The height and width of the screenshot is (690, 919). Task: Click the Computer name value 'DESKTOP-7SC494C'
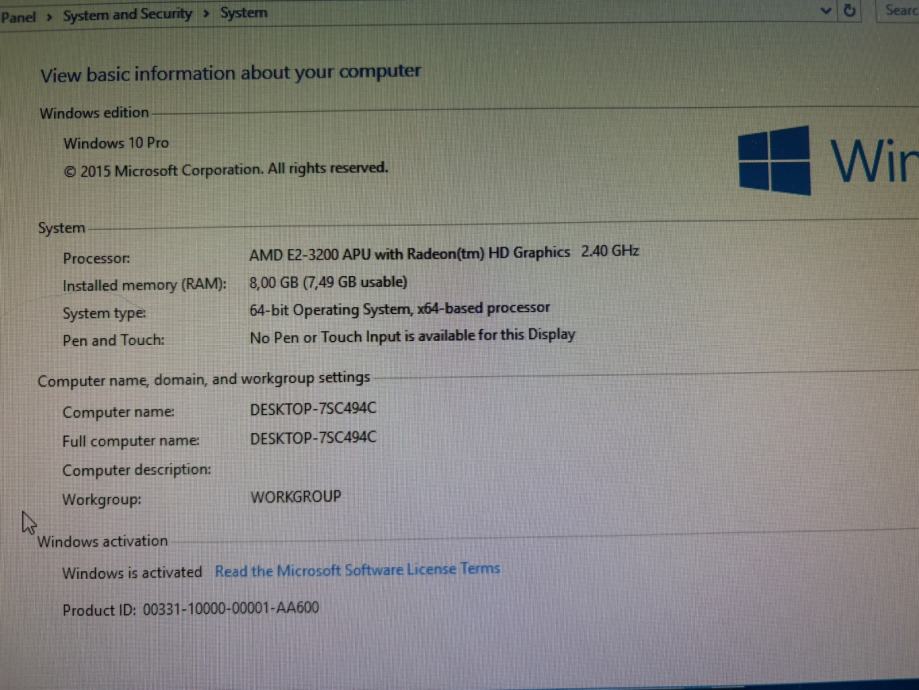[313, 409]
